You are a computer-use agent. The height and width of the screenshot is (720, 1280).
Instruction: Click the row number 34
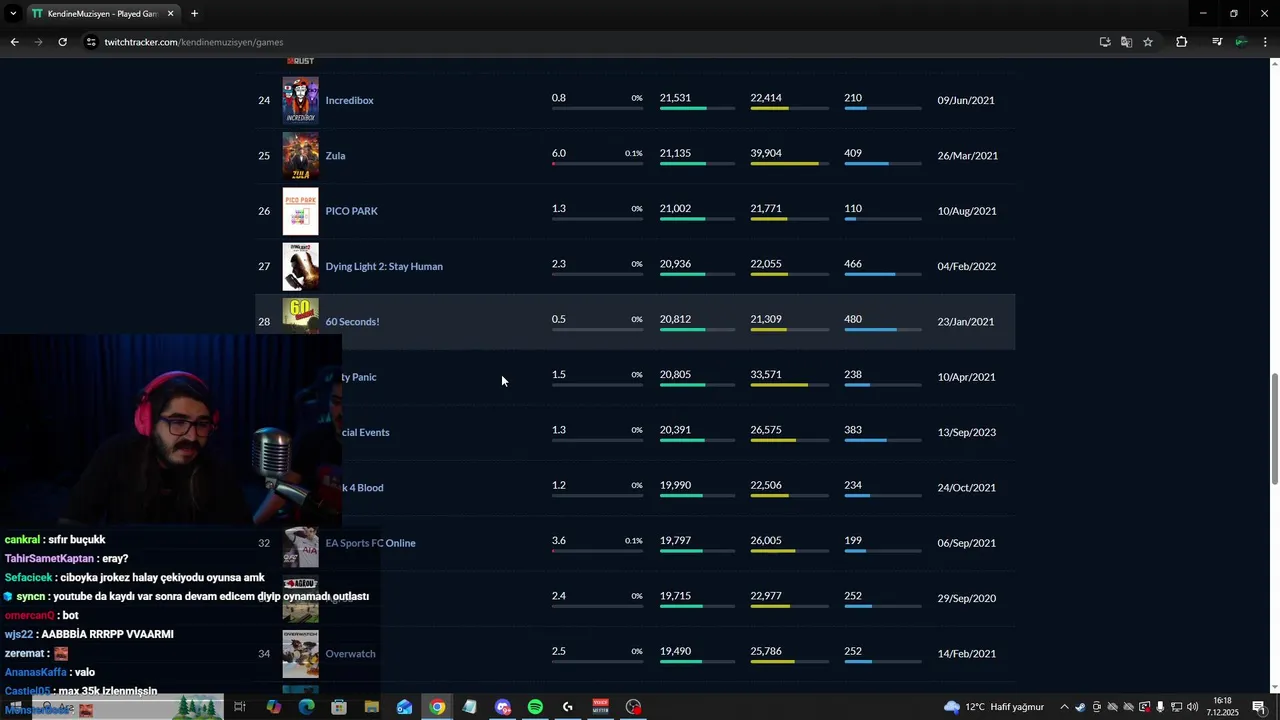pos(264,654)
